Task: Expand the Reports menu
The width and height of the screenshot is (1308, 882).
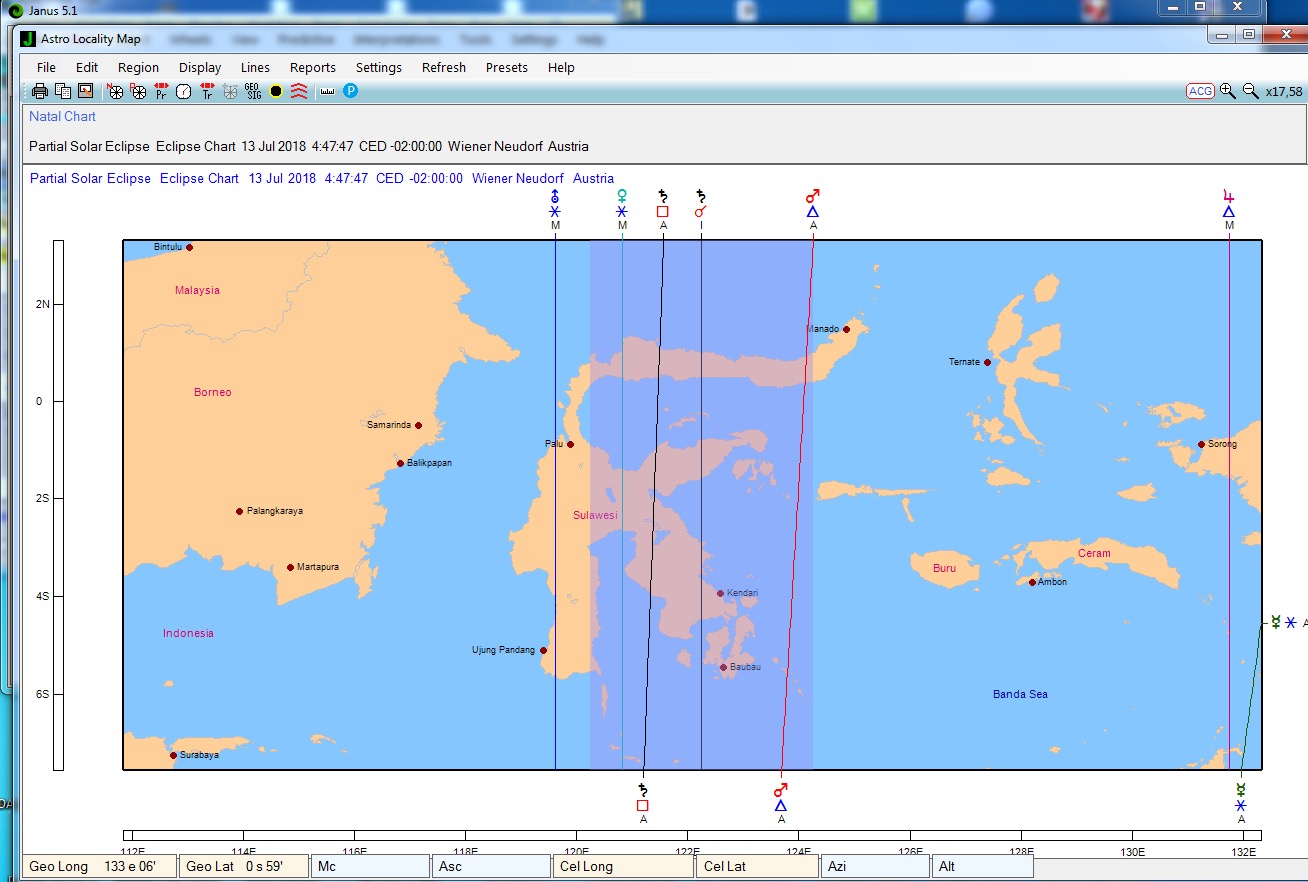Action: tap(313, 68)
